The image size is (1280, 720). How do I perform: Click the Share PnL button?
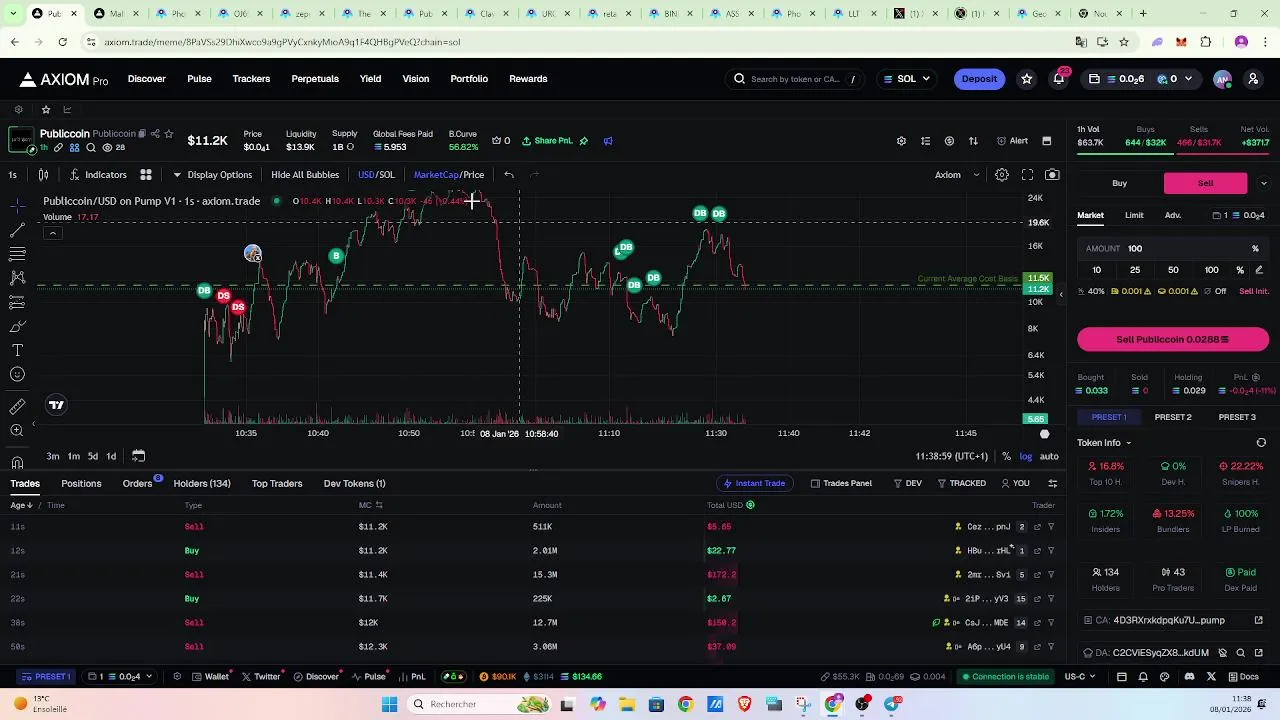tap(547, 141)
